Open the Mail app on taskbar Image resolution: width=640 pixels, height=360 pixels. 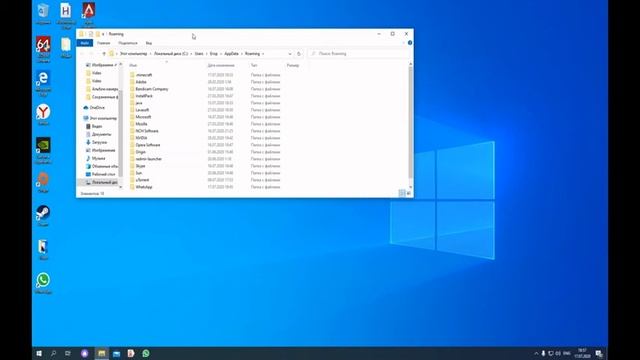[x=116, y=353]
